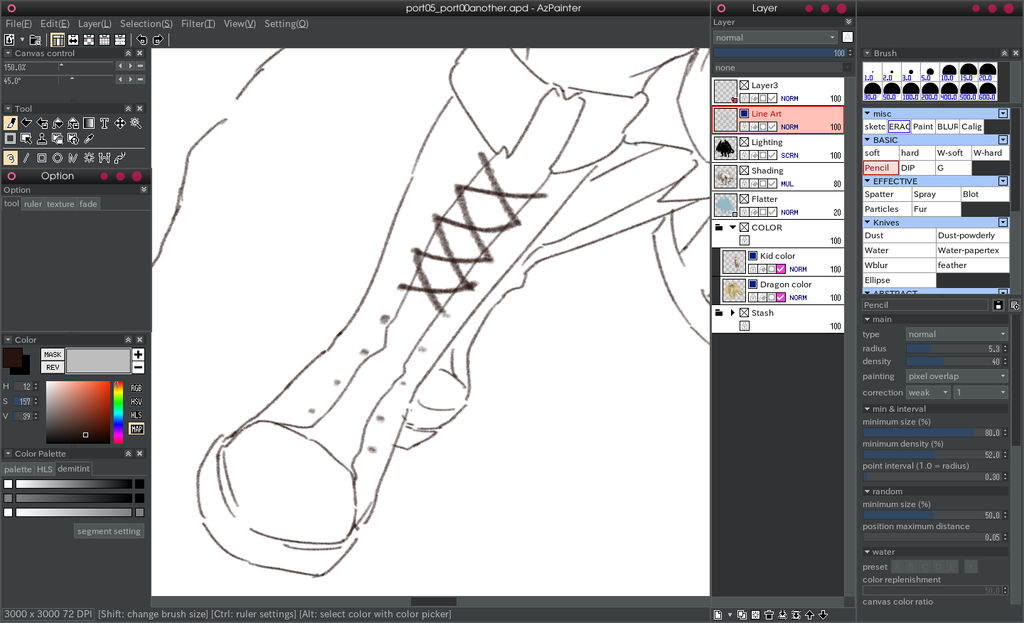Expand the Stash layer folder

point(733,313)
